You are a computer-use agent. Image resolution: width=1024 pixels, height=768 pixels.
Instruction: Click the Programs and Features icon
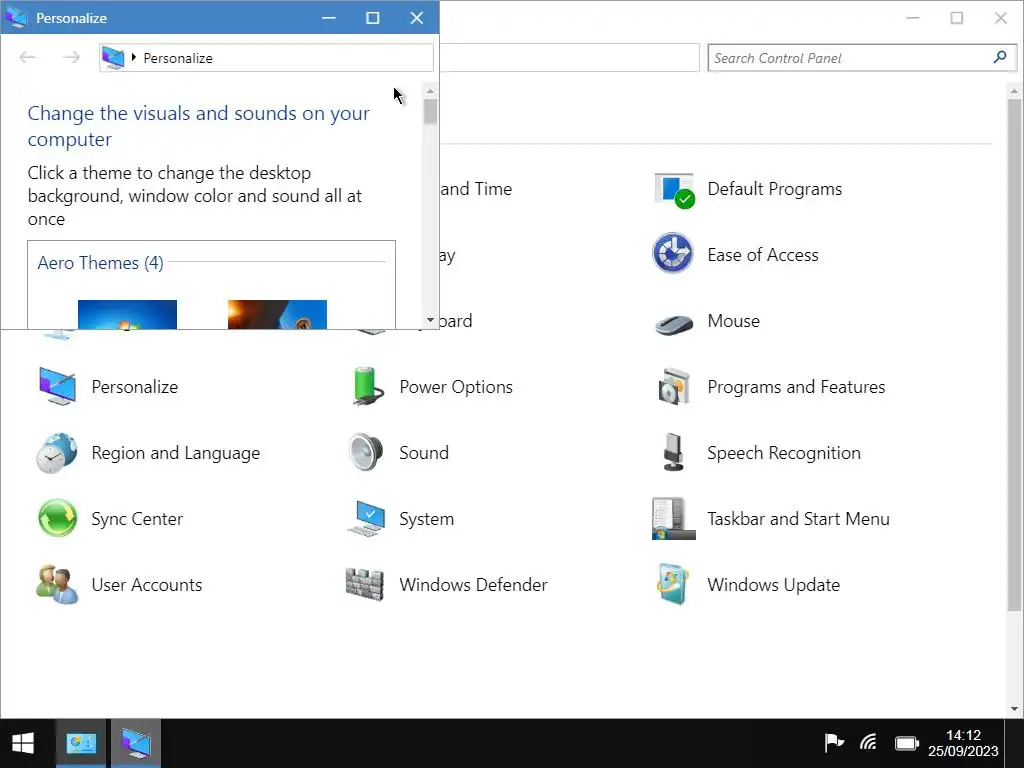pos(674,387)
